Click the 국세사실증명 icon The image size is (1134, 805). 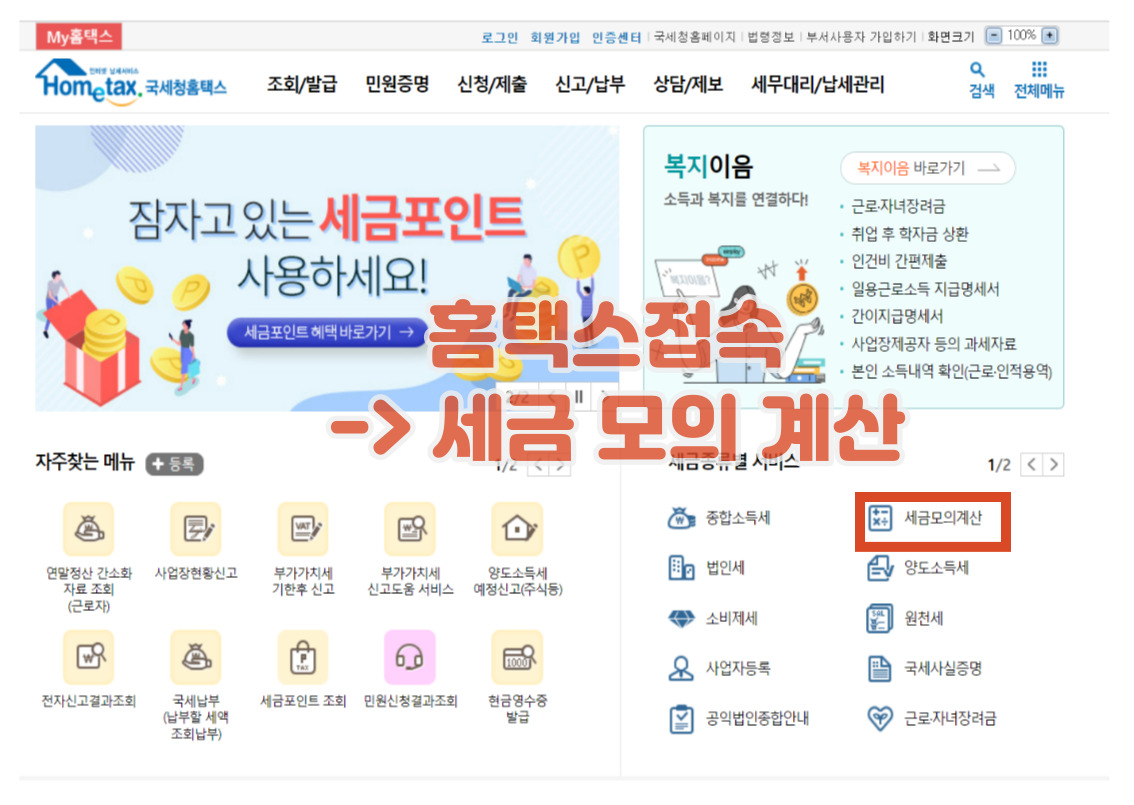pos(879,668)
